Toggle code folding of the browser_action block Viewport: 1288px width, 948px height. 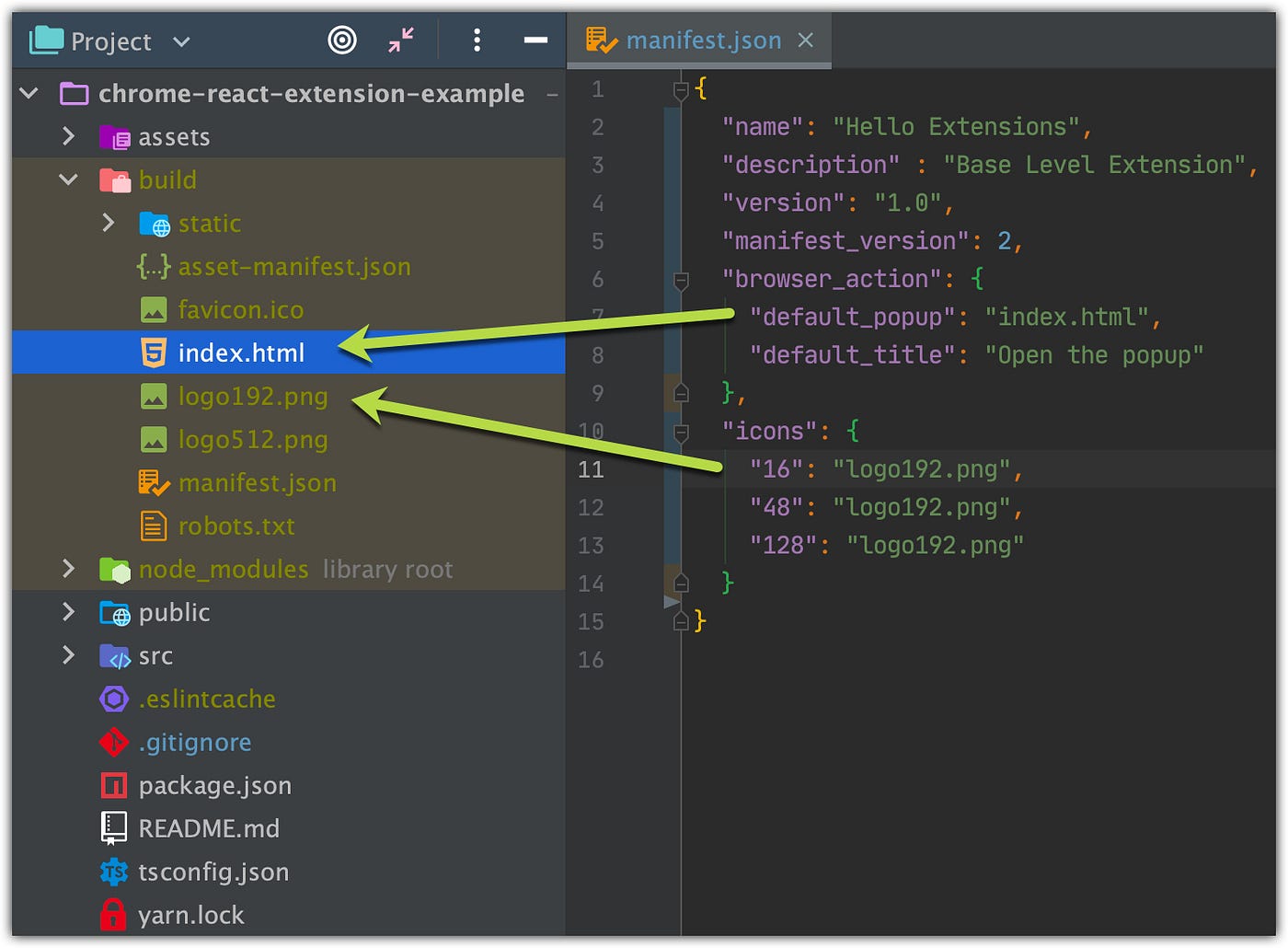[x=681, y=280]
